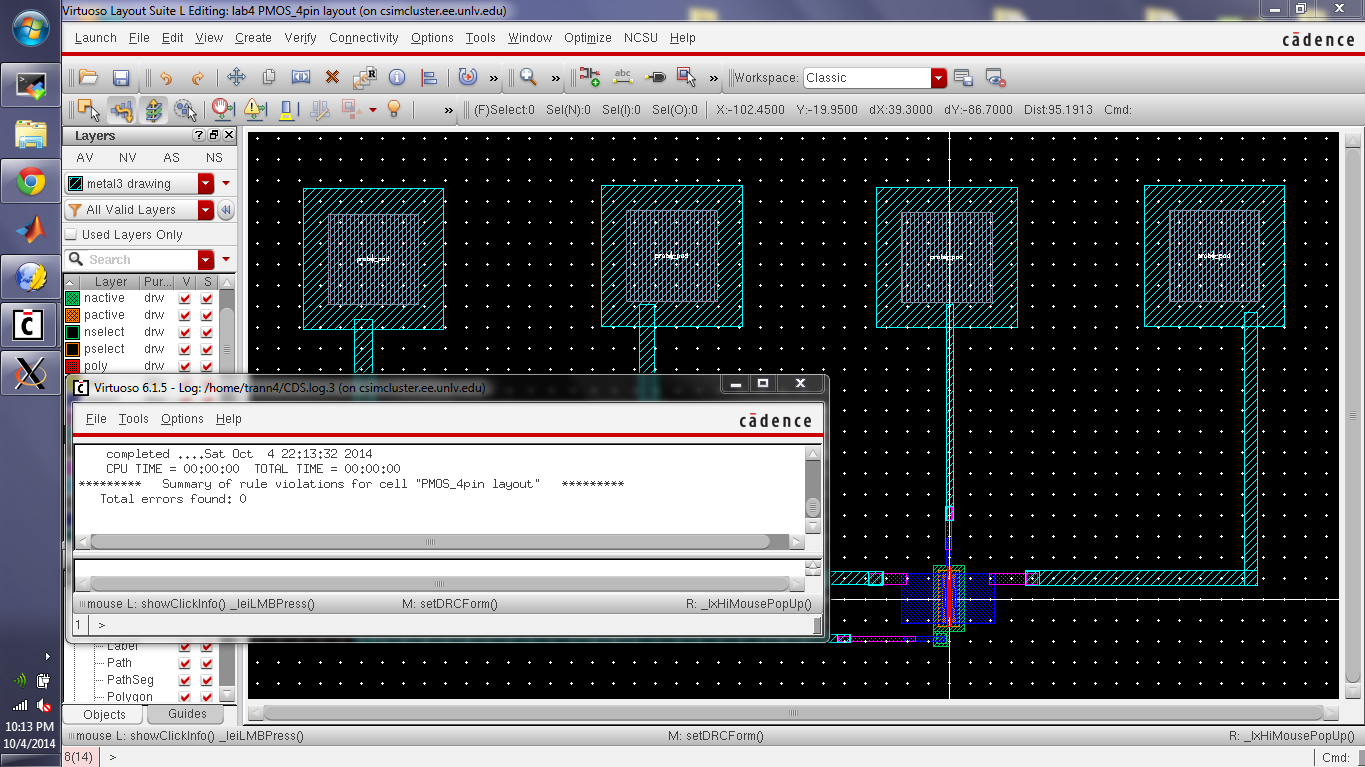Image resolution: width=1365 pixels, height=767 pixels.
Task: Click the pactive orange color swatch
Action: pos(72,315)
